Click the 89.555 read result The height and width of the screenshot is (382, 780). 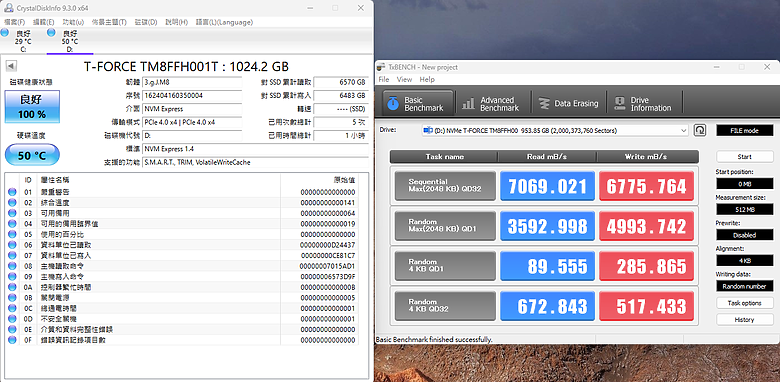[x=547, y=266]
